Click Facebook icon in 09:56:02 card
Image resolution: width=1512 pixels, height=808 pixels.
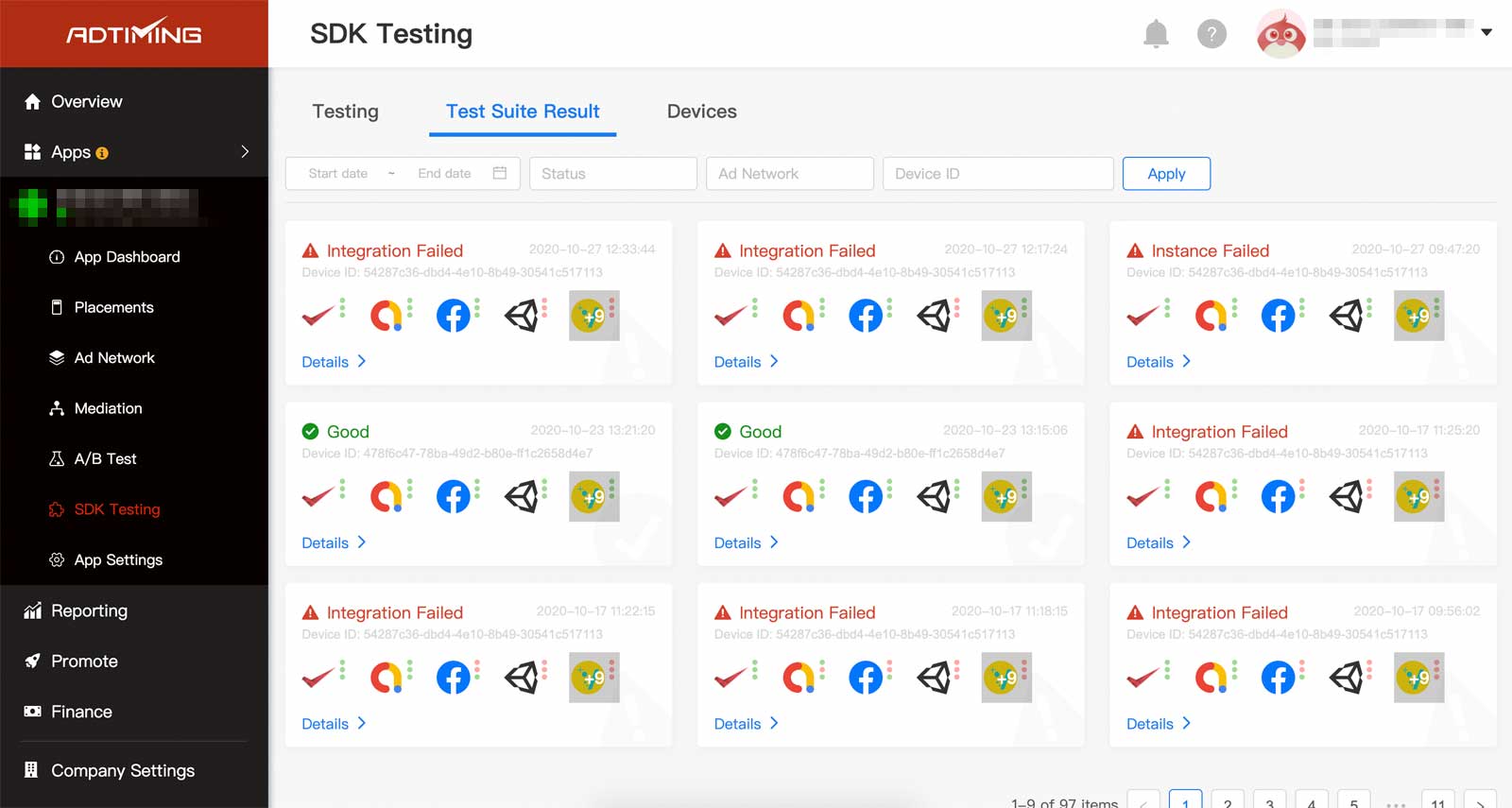pos(1278,678)
